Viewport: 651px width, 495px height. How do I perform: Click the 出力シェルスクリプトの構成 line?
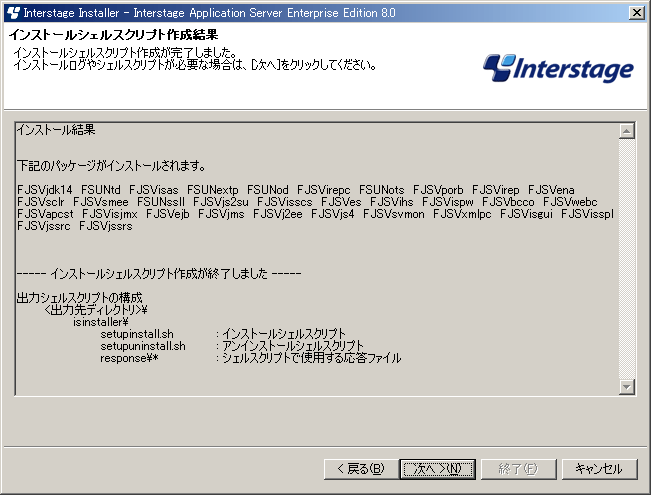tap(80, 298)
